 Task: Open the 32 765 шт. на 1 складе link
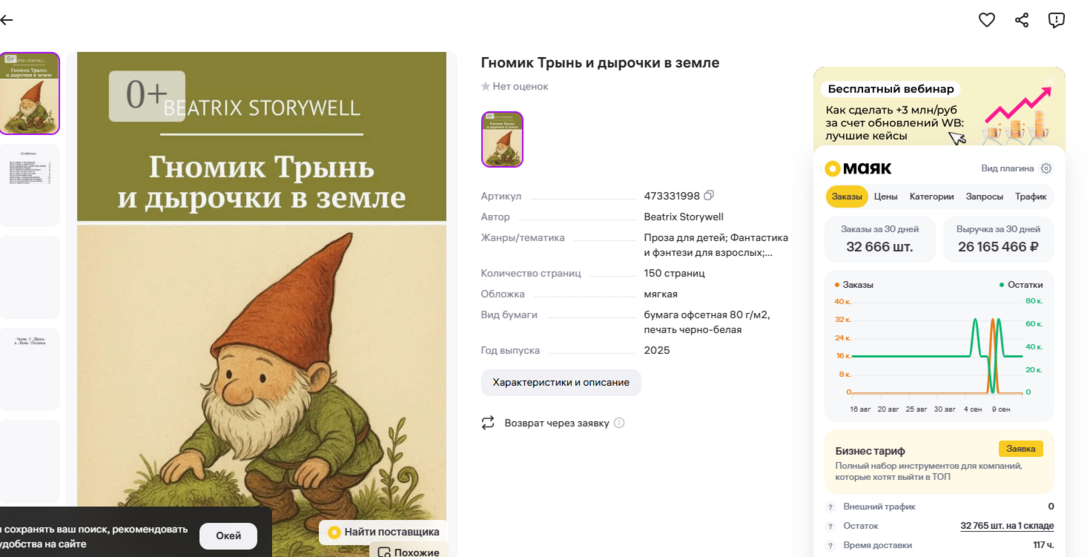tap(1006, 526)
